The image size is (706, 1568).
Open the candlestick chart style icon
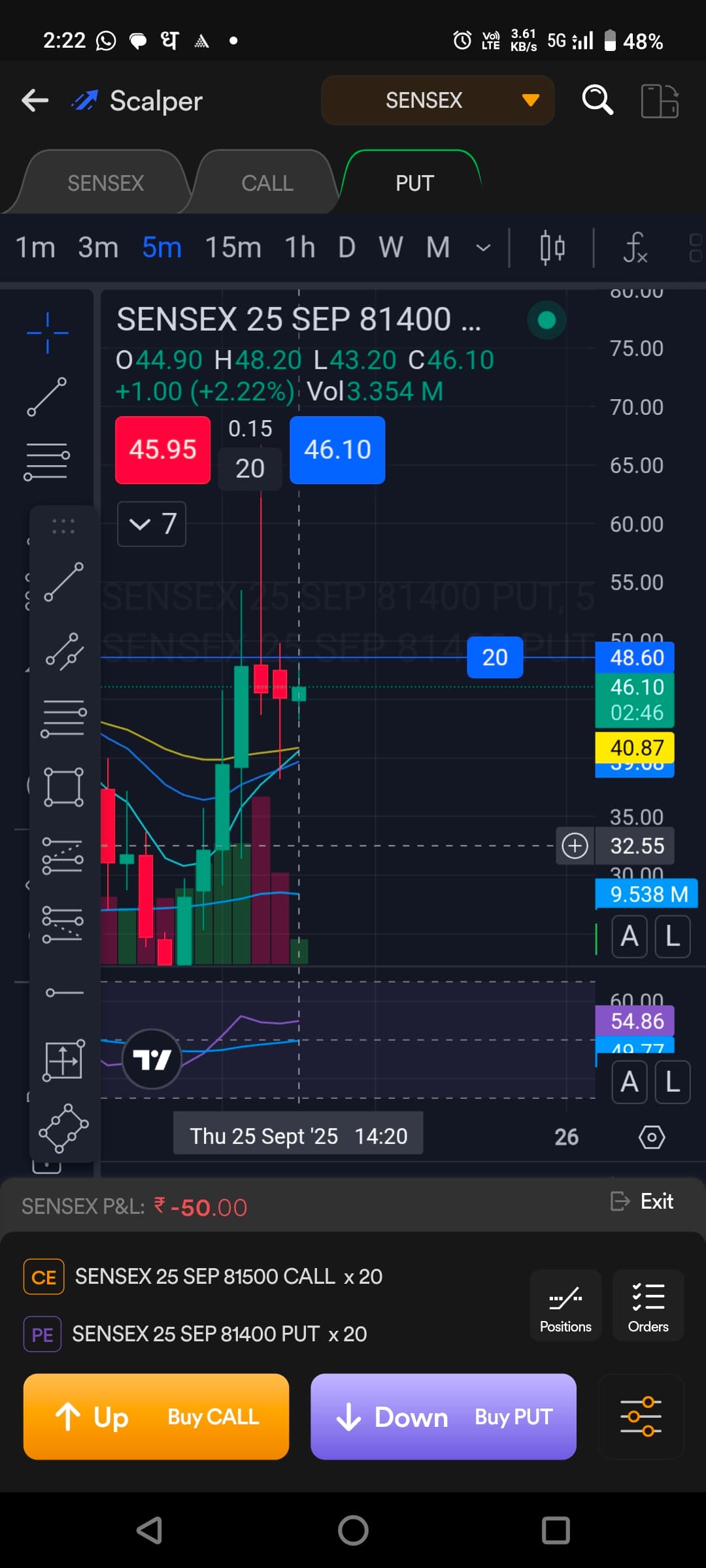pos(552,248)
